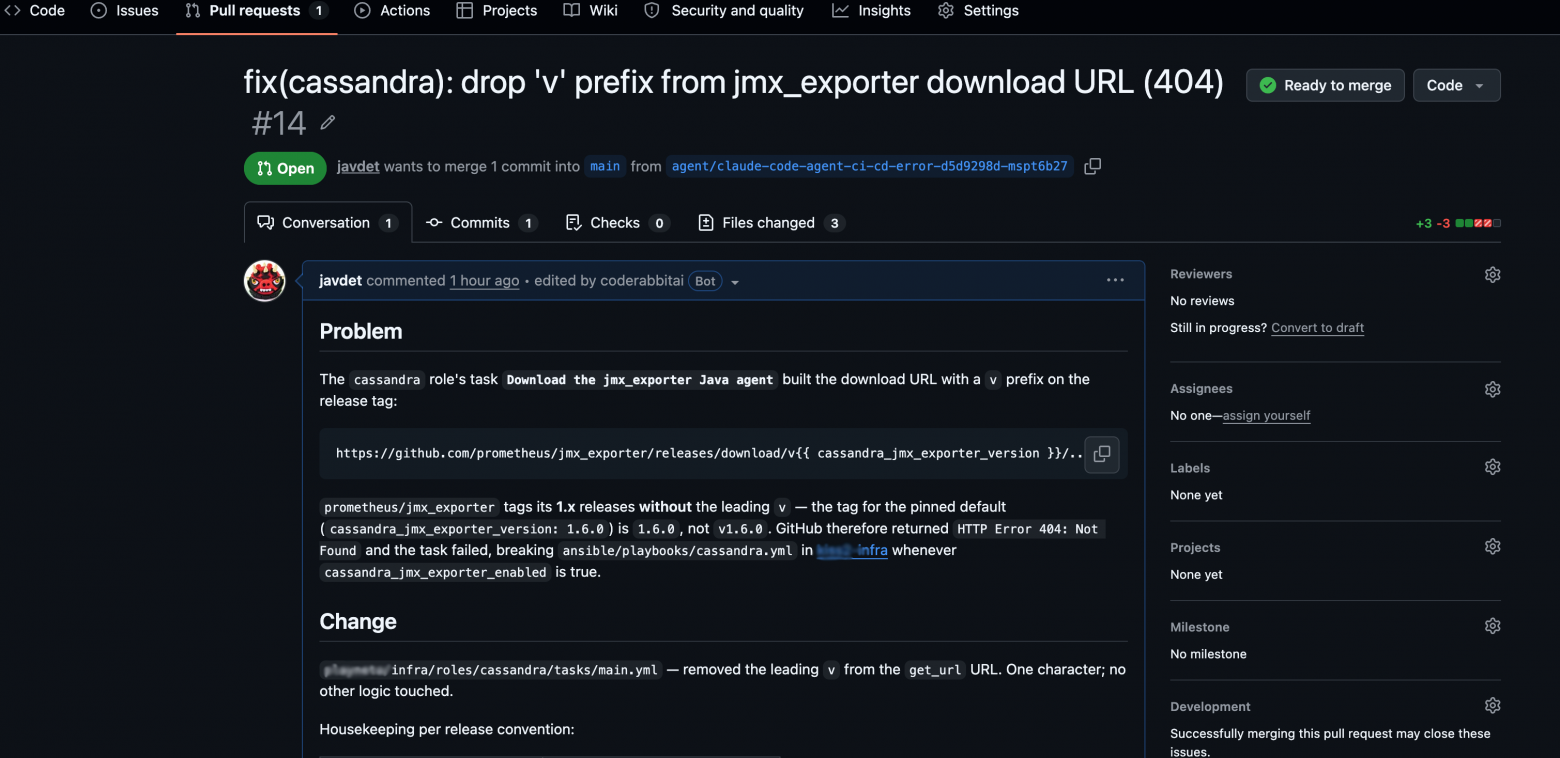Click the get_url inline code text
This screenshot has height=758, width=1560.
935,670
